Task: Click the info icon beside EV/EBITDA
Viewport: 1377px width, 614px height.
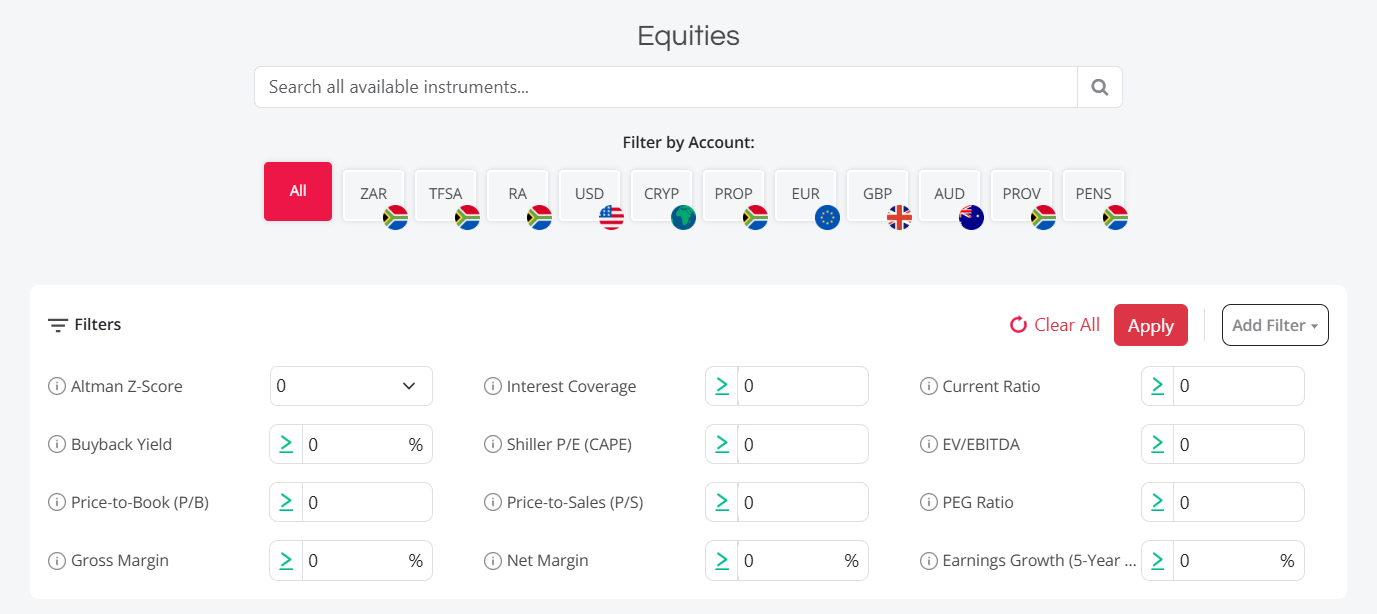Action: pos(929,444)
